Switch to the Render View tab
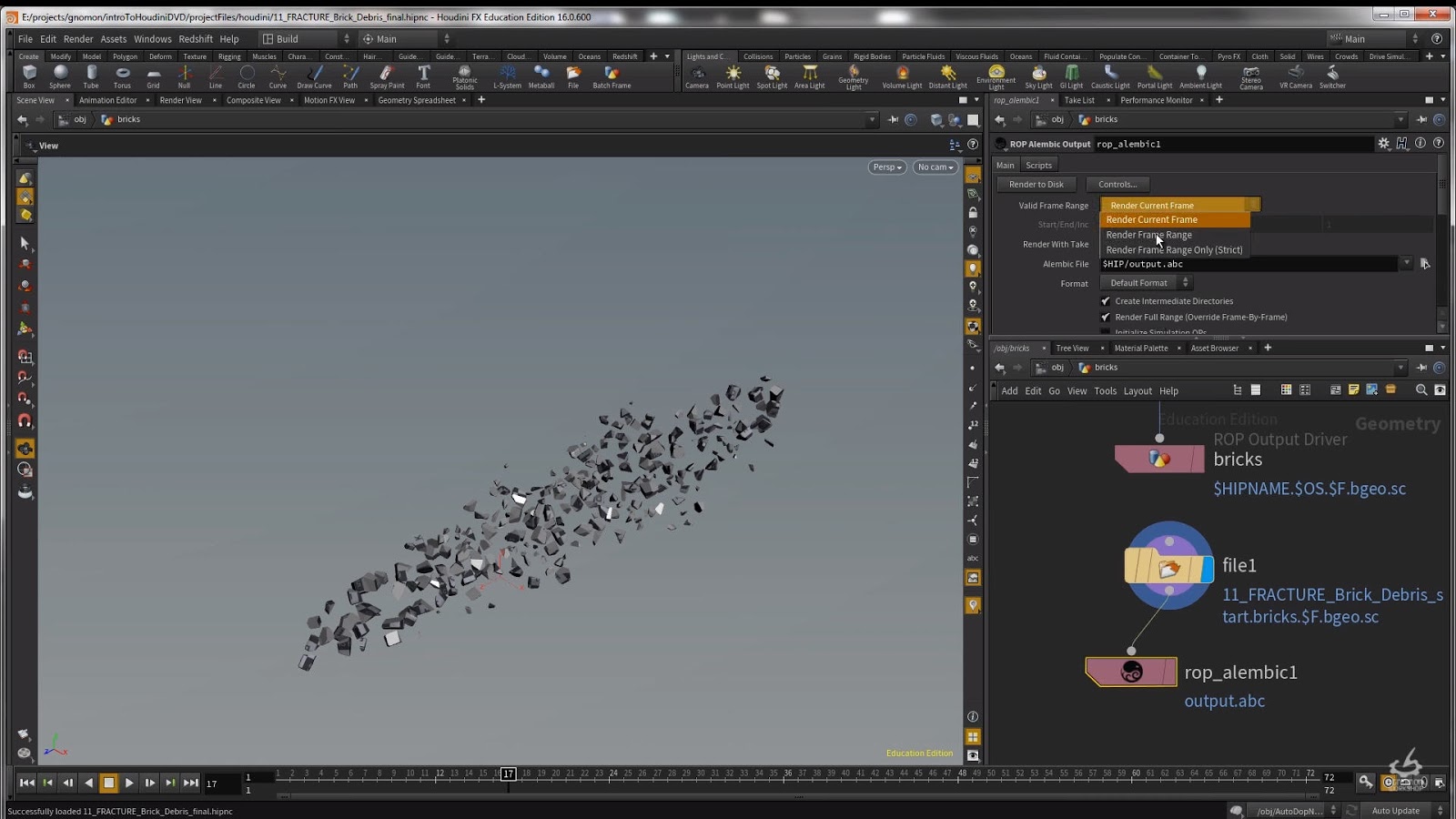1456x819 pixels. pyautogui.click(x=181, y=100)
